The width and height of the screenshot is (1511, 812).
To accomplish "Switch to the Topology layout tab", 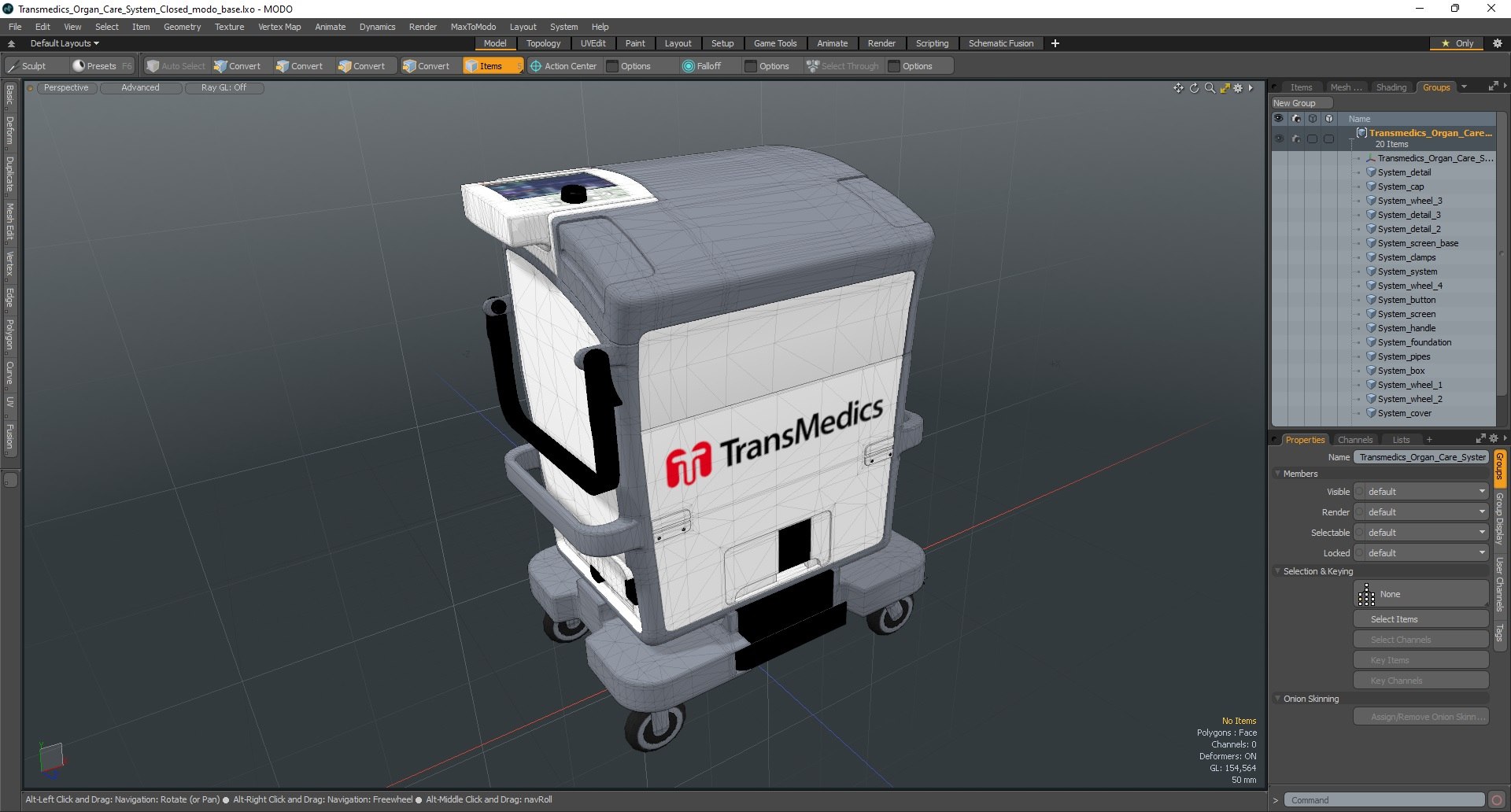I will [543, 43].
